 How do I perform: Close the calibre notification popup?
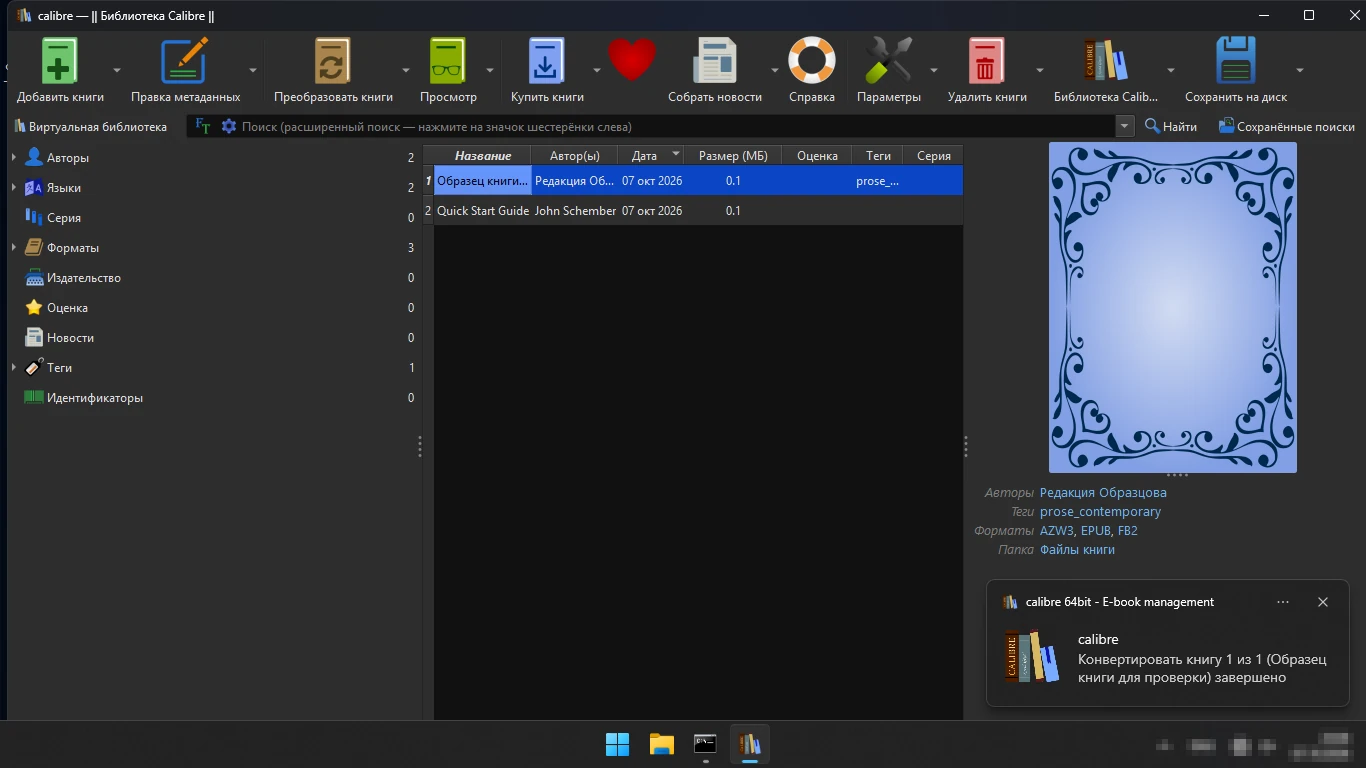tap(1323, 602)
